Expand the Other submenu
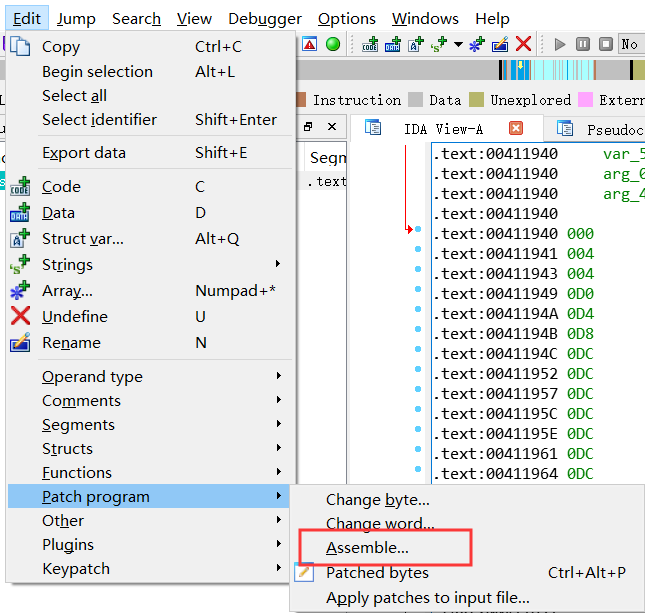This screenshot has height=613, width=645. pyautogui.click(x=278, y=520)
